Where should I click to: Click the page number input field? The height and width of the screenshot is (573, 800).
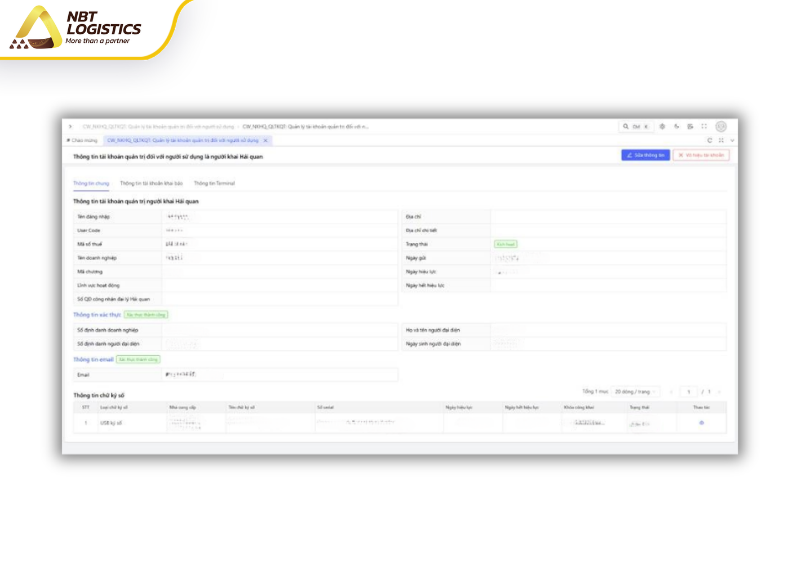pyautogui.click(x=689, y=392)
